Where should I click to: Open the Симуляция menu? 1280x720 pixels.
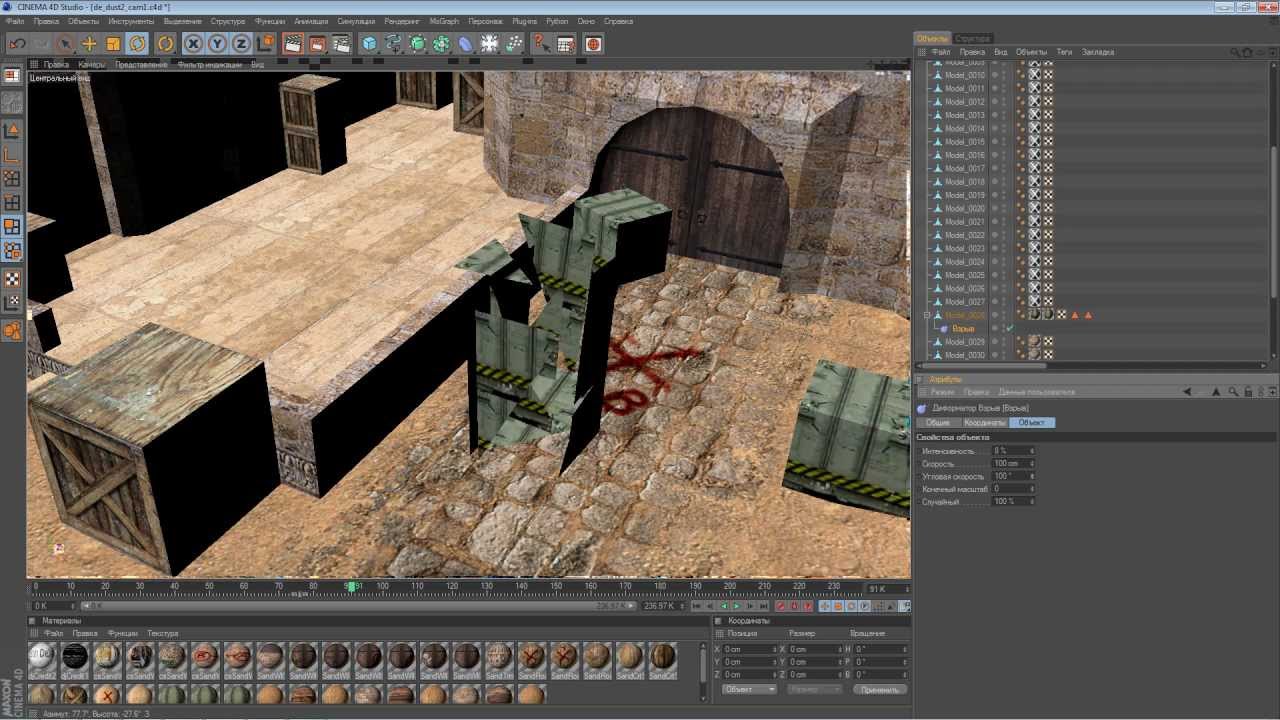click(356, 21)
